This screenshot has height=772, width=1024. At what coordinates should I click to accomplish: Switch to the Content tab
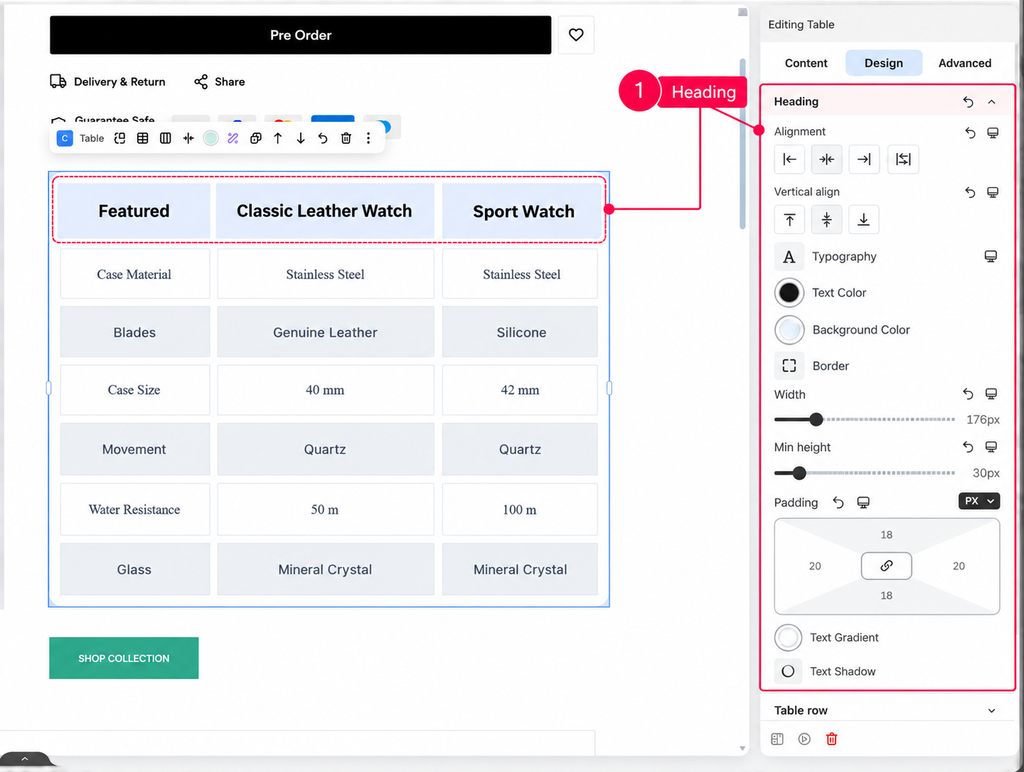point(806,63)
